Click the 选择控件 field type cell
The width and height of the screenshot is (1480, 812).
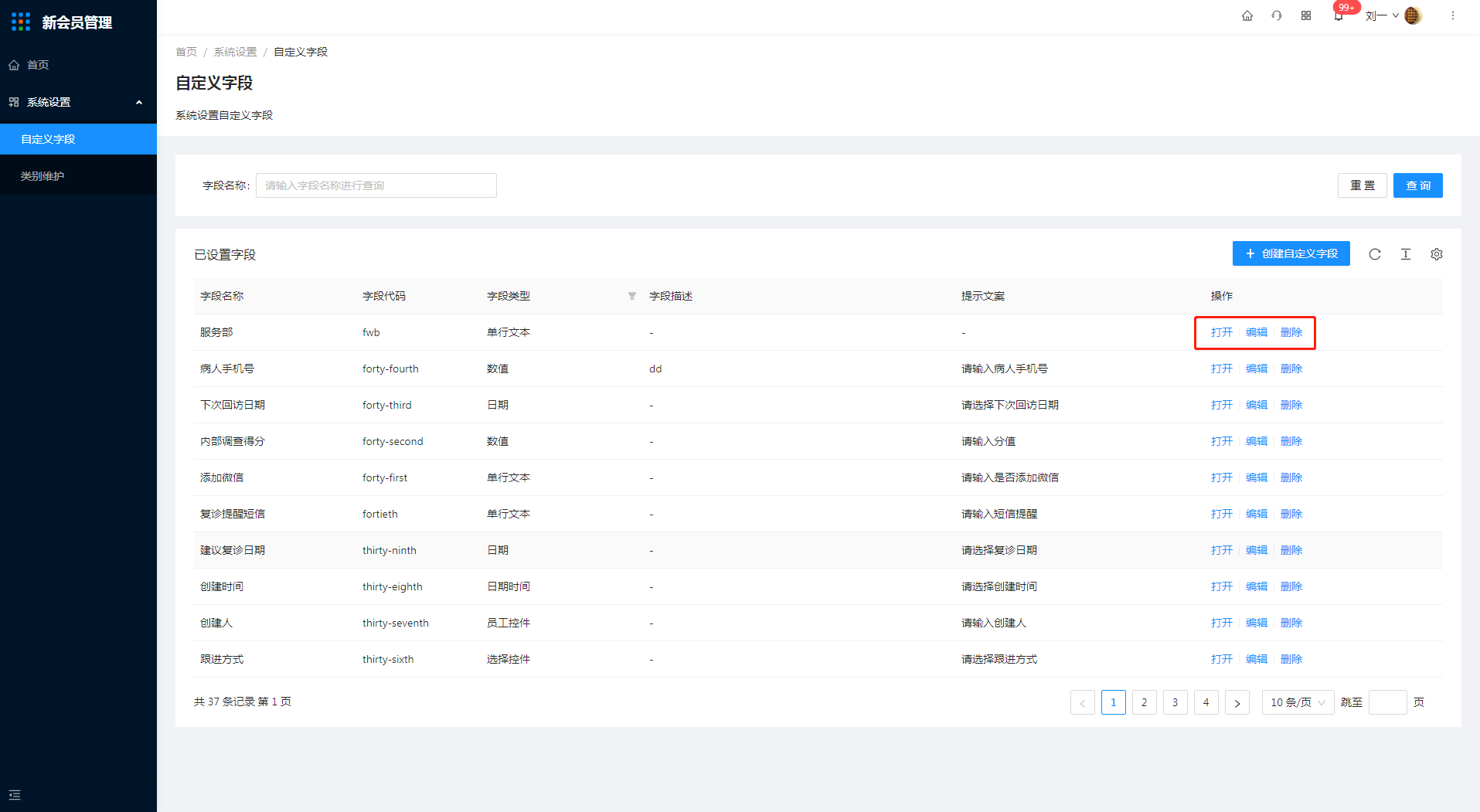click(x=509, y=659)
